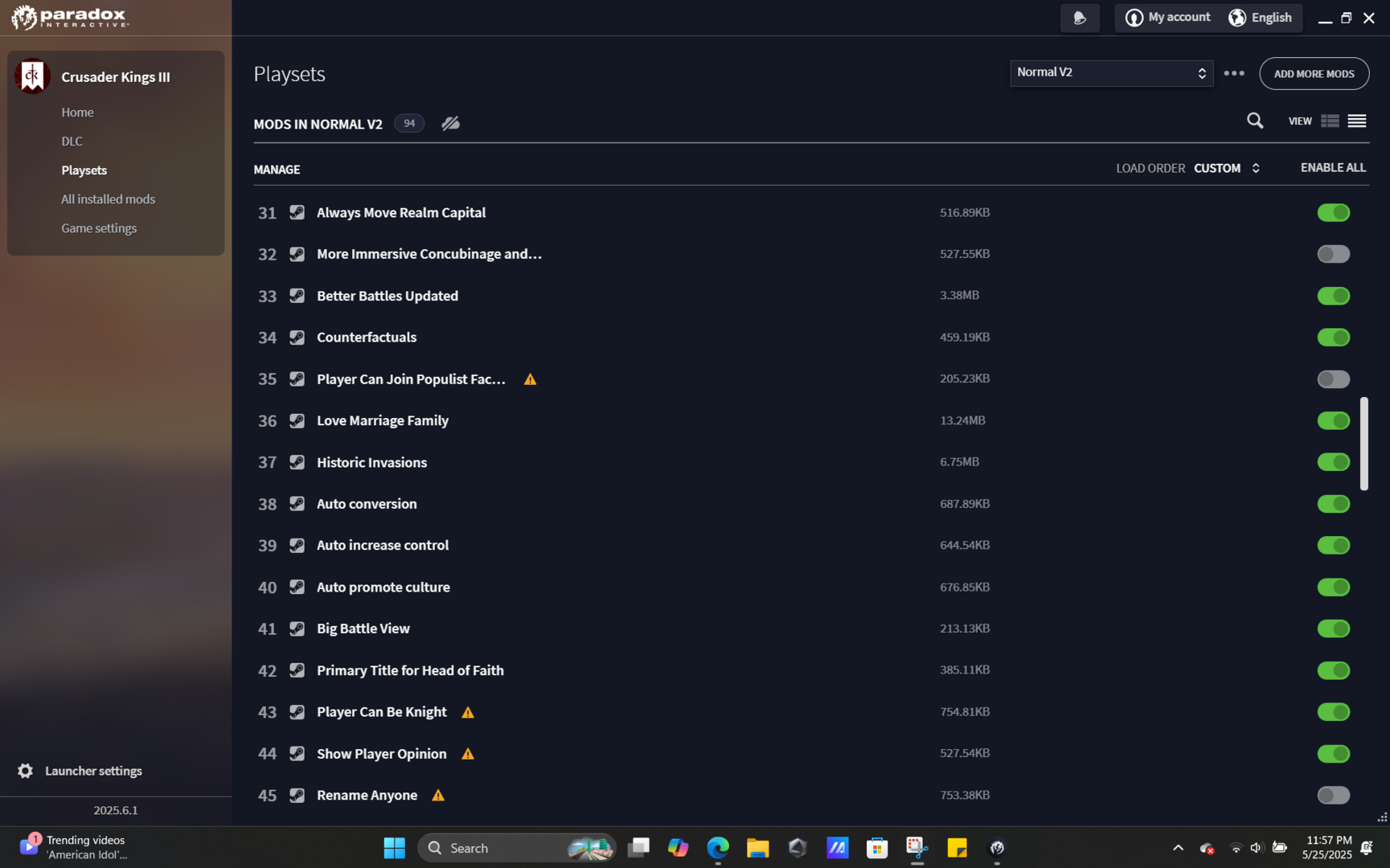Click the English language globe icon
1390x868 pixels.
pos(1237,18)
